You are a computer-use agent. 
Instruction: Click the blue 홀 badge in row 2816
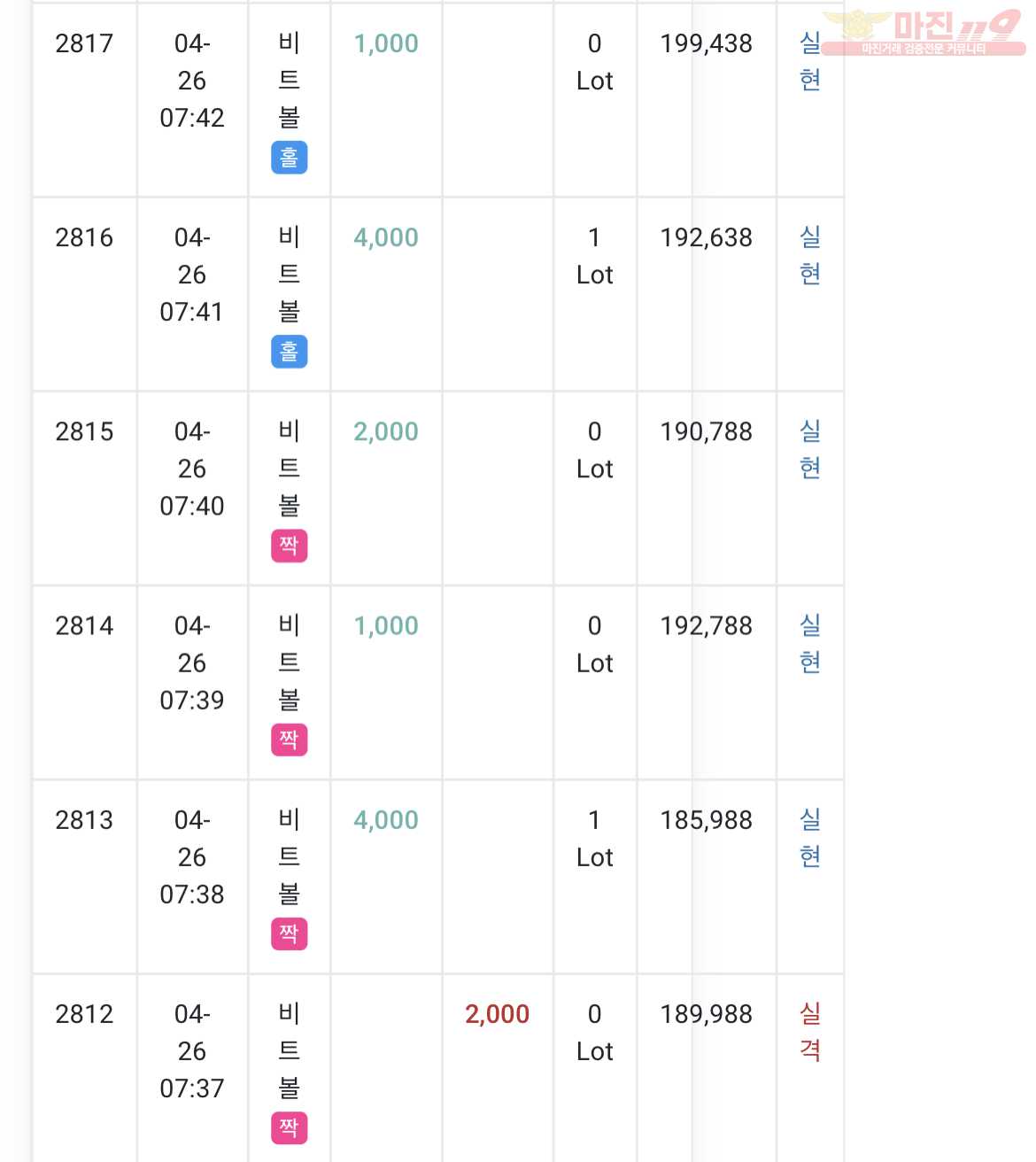(289, 352)
